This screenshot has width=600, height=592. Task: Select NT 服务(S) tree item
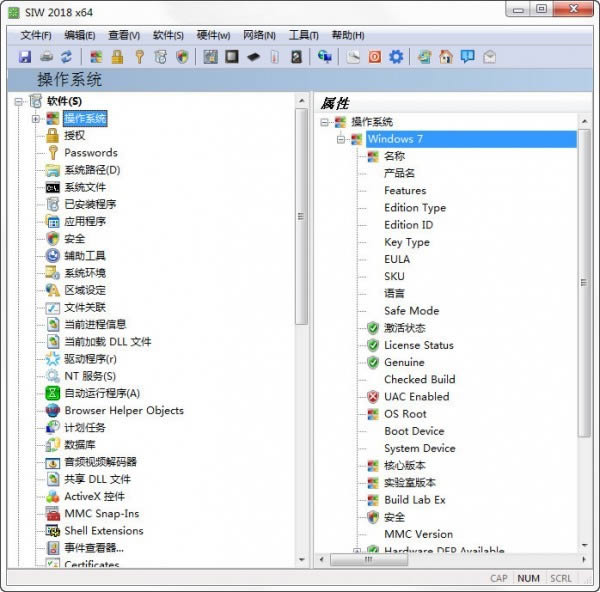click(x=90, y=376)
